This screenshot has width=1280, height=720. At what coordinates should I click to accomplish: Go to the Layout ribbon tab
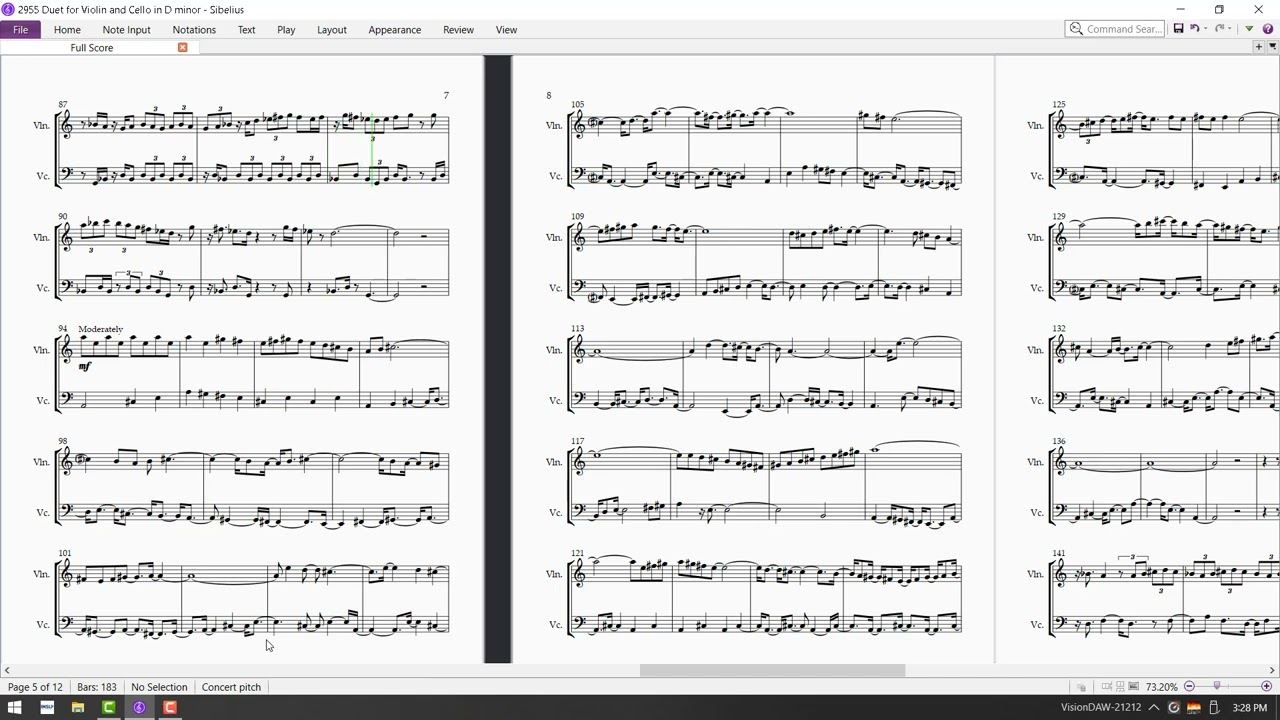tap(332, 30)
